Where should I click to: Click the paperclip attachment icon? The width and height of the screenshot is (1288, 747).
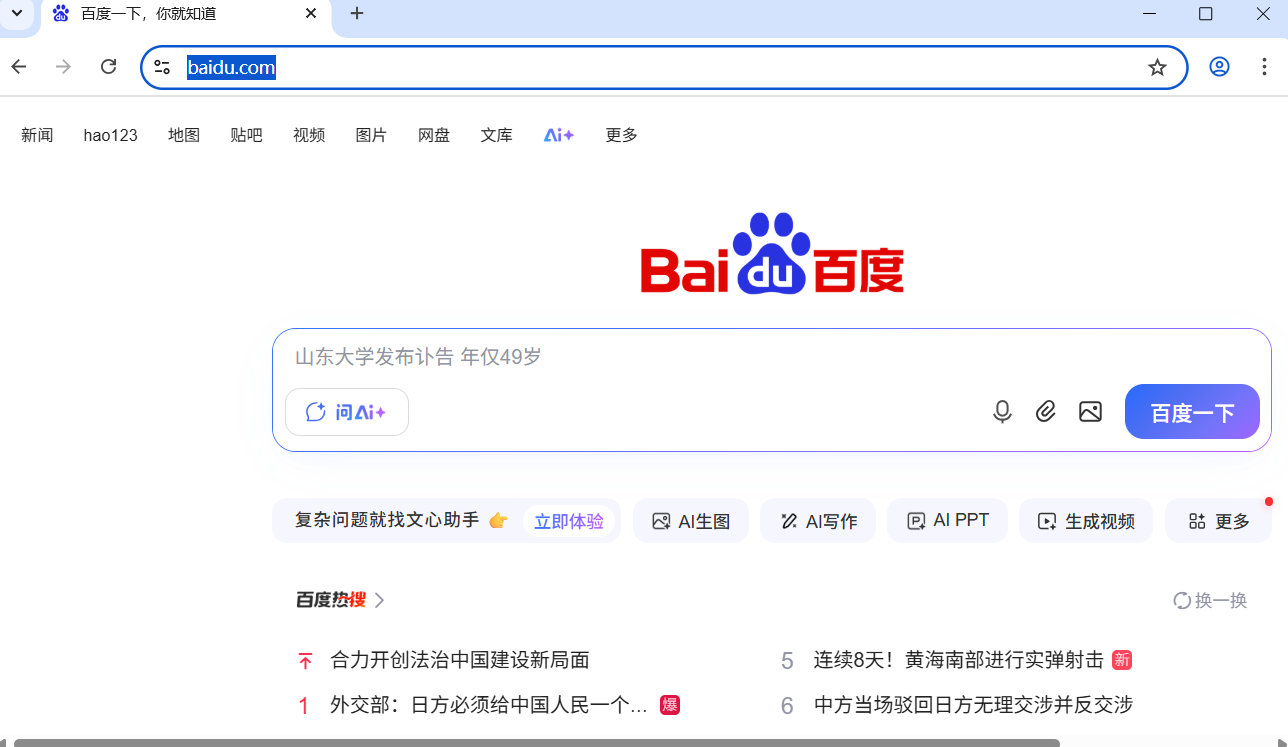tap(1046, 411)
